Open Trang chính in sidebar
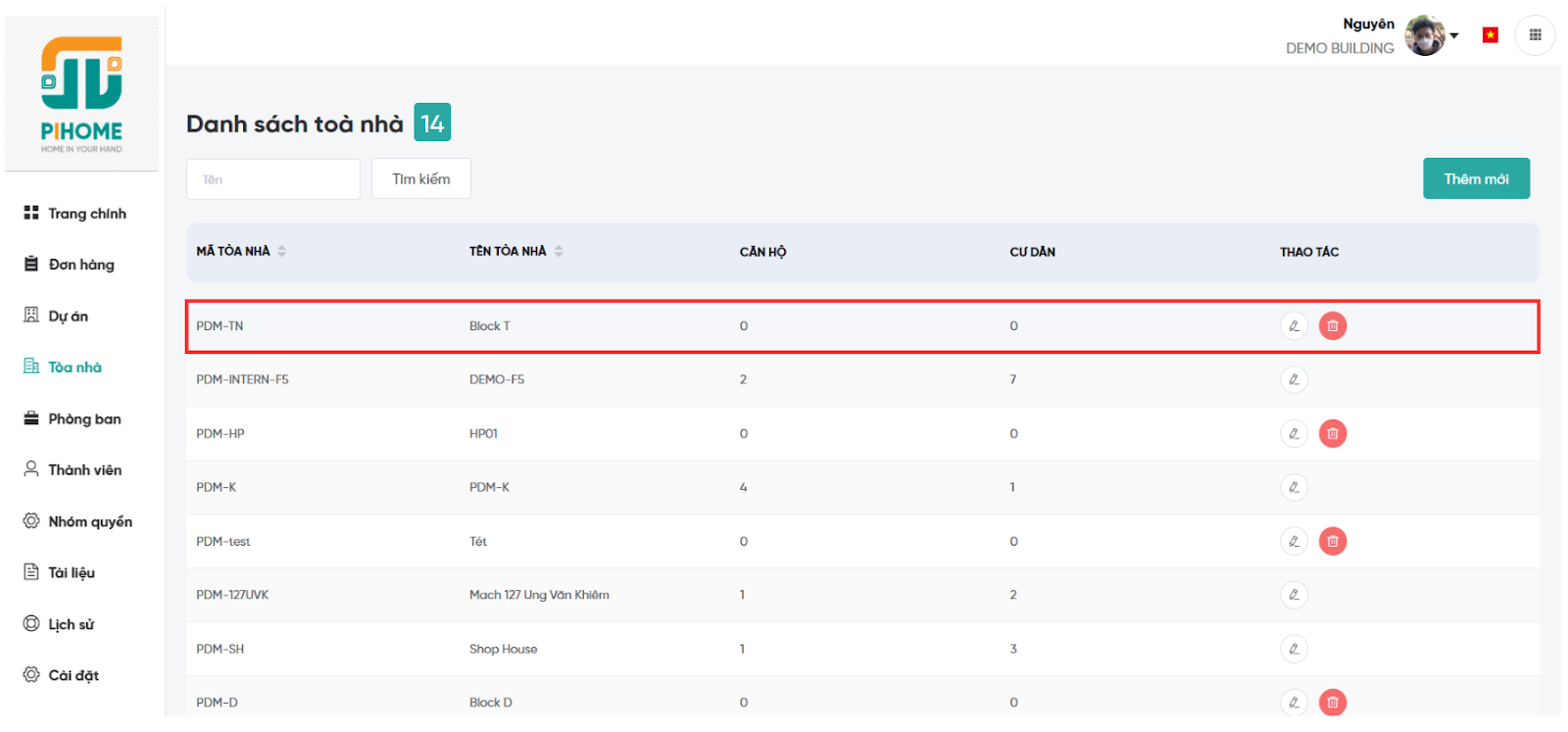 point(86,214)
